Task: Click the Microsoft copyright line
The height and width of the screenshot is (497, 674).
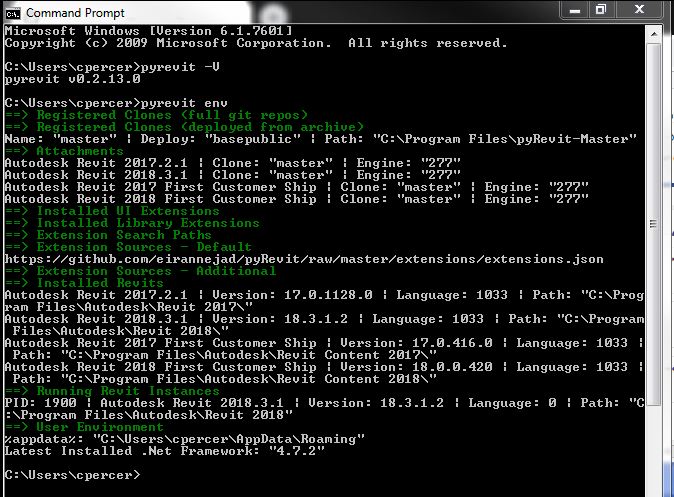Action: [x=256, y=43]
